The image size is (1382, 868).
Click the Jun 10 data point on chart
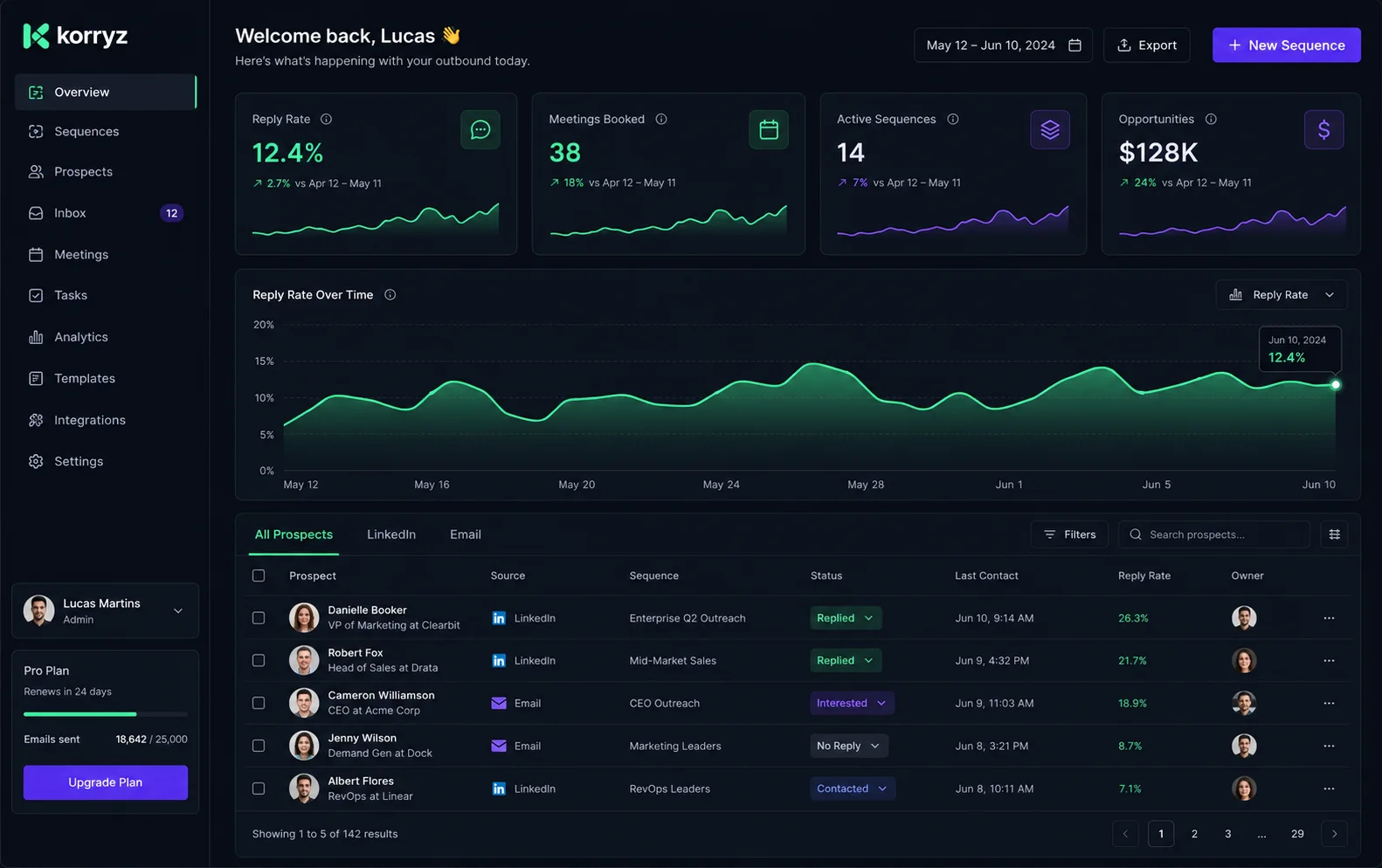1336,385
